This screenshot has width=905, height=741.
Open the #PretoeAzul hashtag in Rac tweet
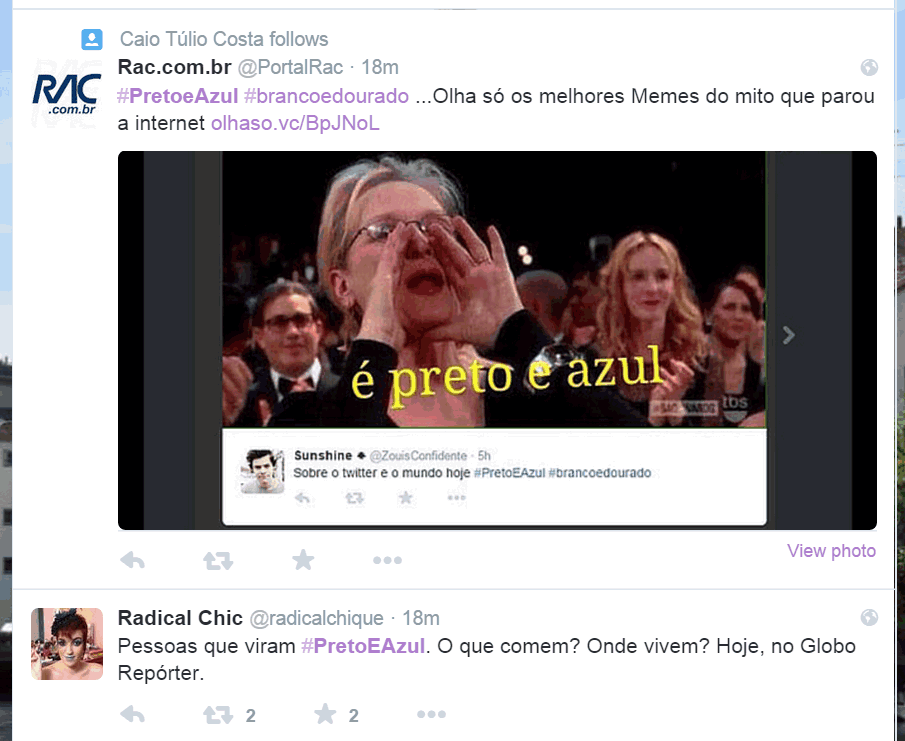[x=178, y=96]
